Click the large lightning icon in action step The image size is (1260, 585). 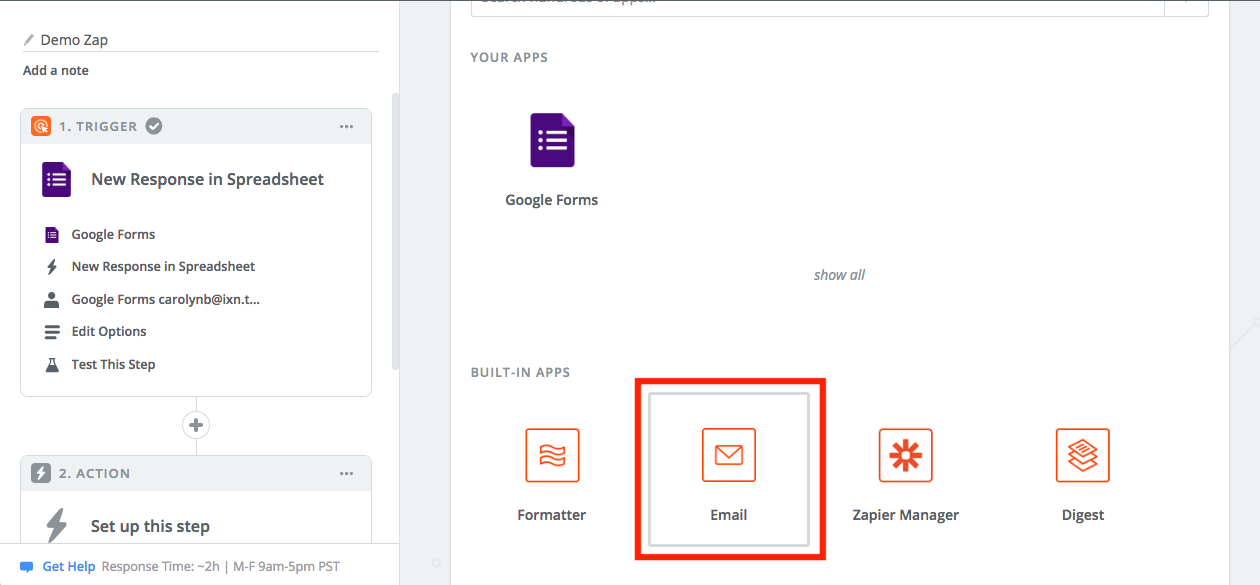57,526
